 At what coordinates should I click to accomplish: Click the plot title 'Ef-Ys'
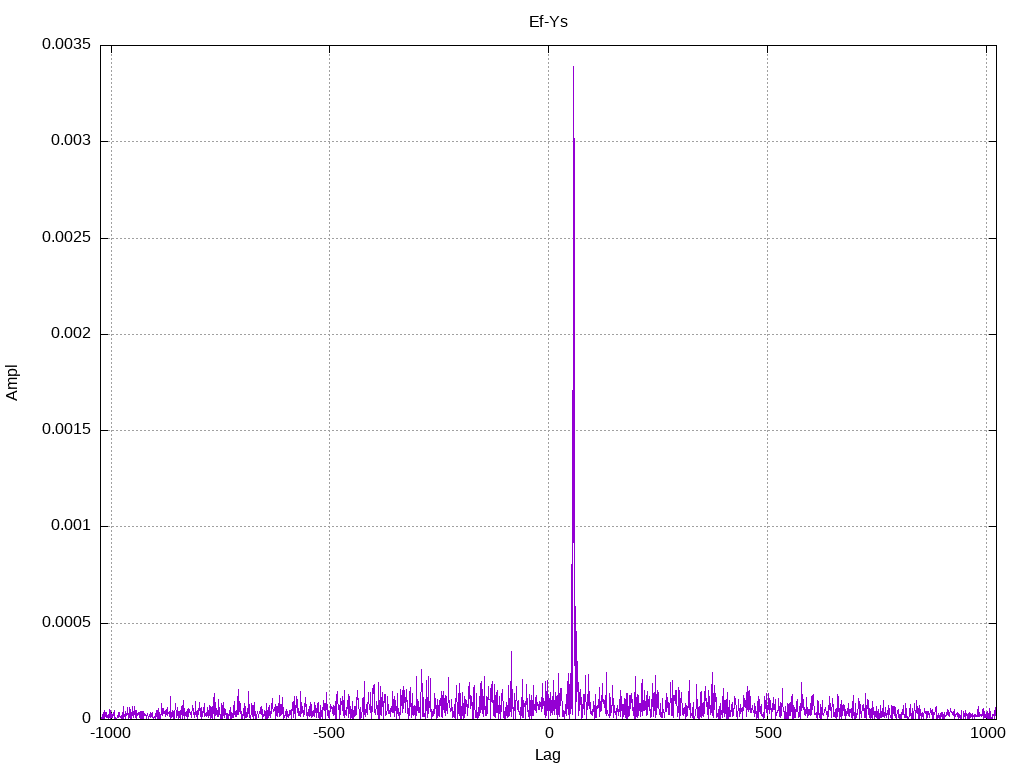coord(548,22)
